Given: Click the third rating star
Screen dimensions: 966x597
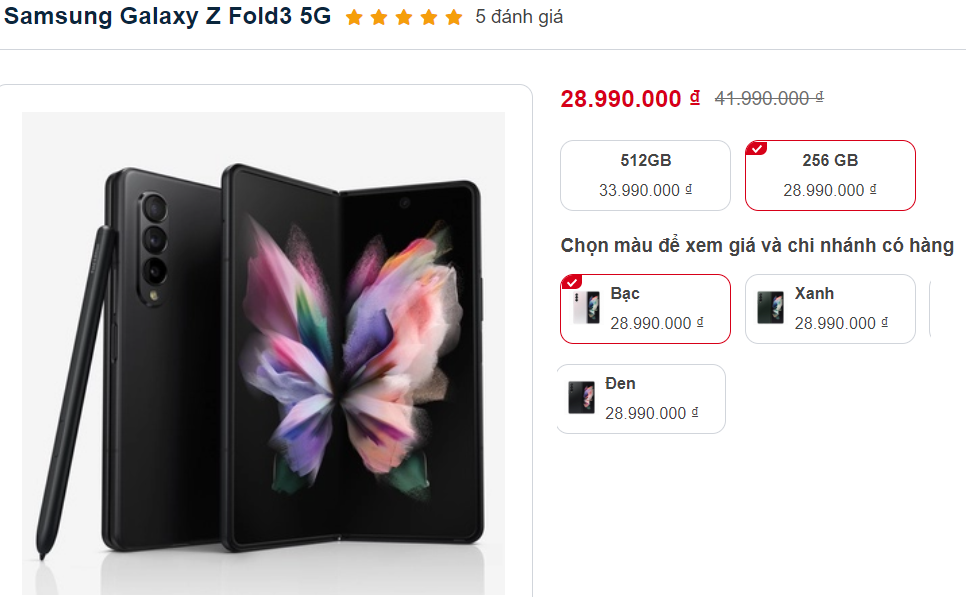Looking at the screenshot, I should click(x=403, y=18).
